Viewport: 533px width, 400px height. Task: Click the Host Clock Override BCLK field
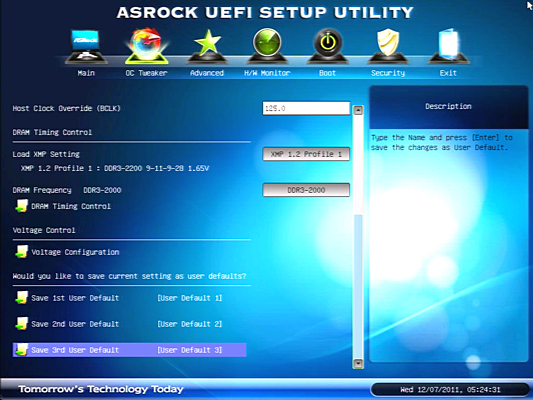306,108
